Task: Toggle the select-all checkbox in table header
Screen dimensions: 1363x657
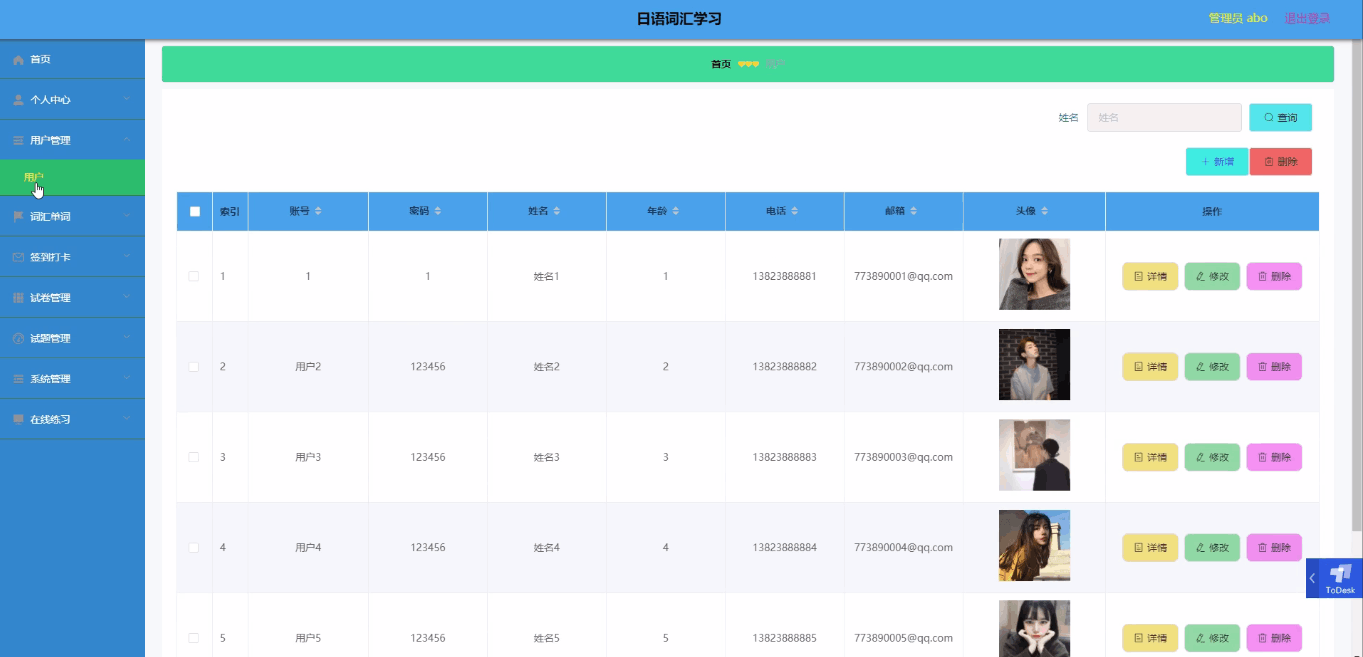Action: click(x=195, y=211)
